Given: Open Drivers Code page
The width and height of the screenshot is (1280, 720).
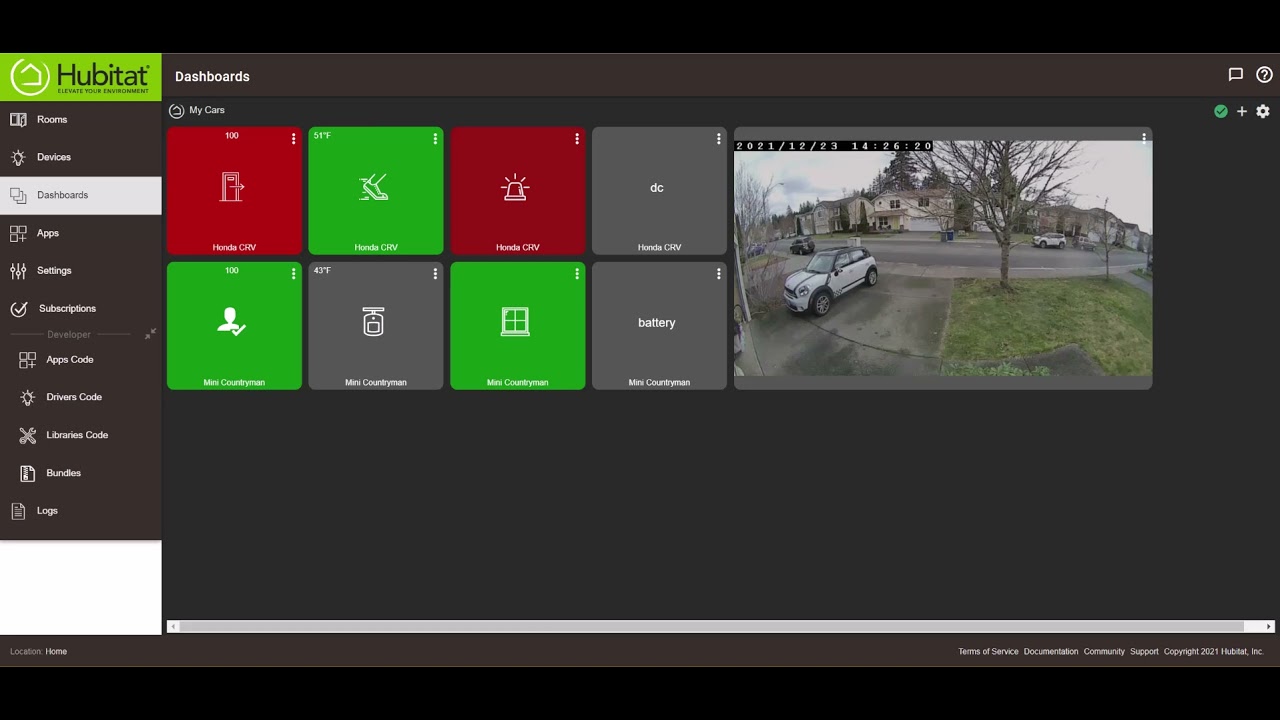Looking at the screenshot, I should pos(80,397).
